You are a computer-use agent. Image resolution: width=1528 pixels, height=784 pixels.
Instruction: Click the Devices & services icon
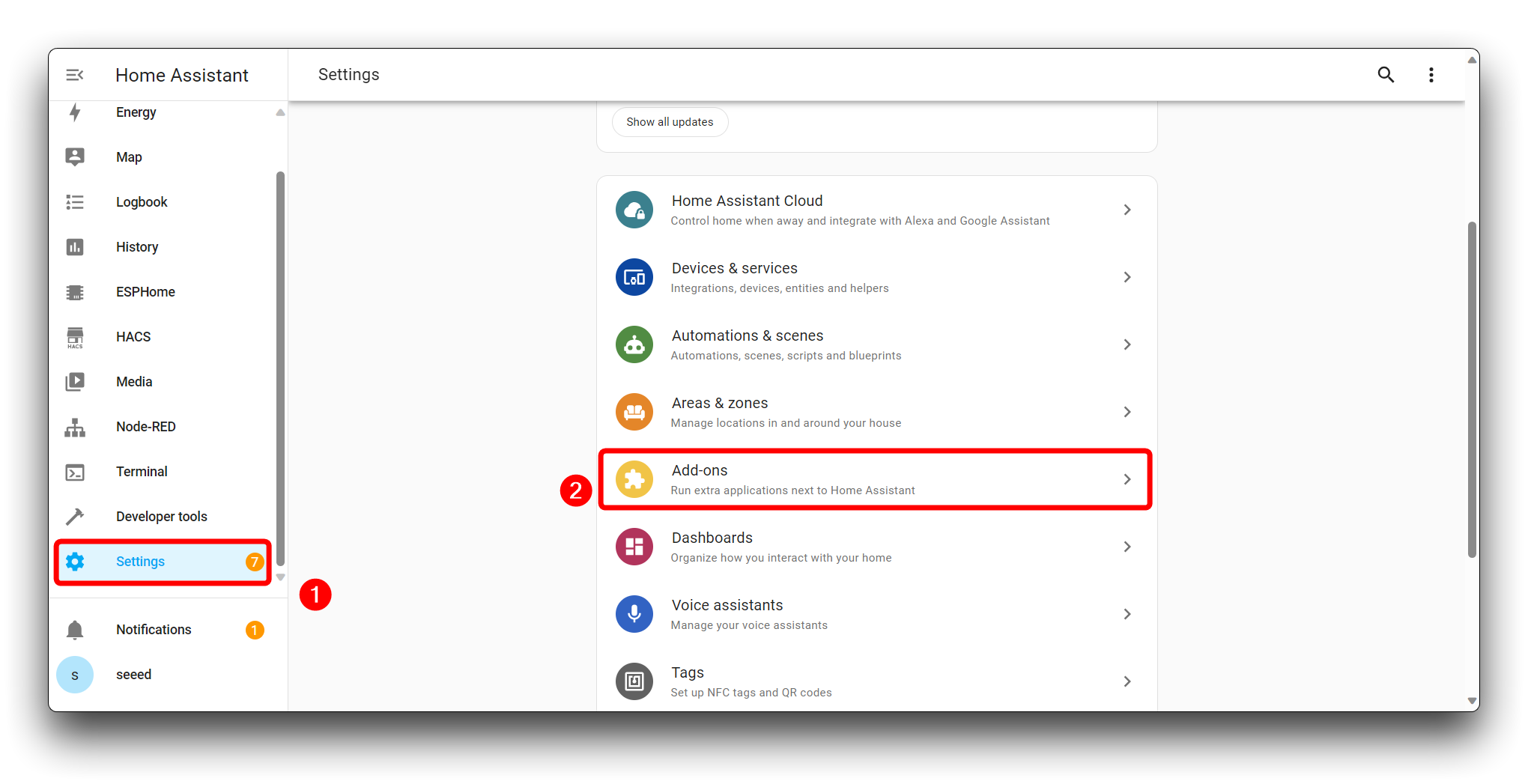634,277
